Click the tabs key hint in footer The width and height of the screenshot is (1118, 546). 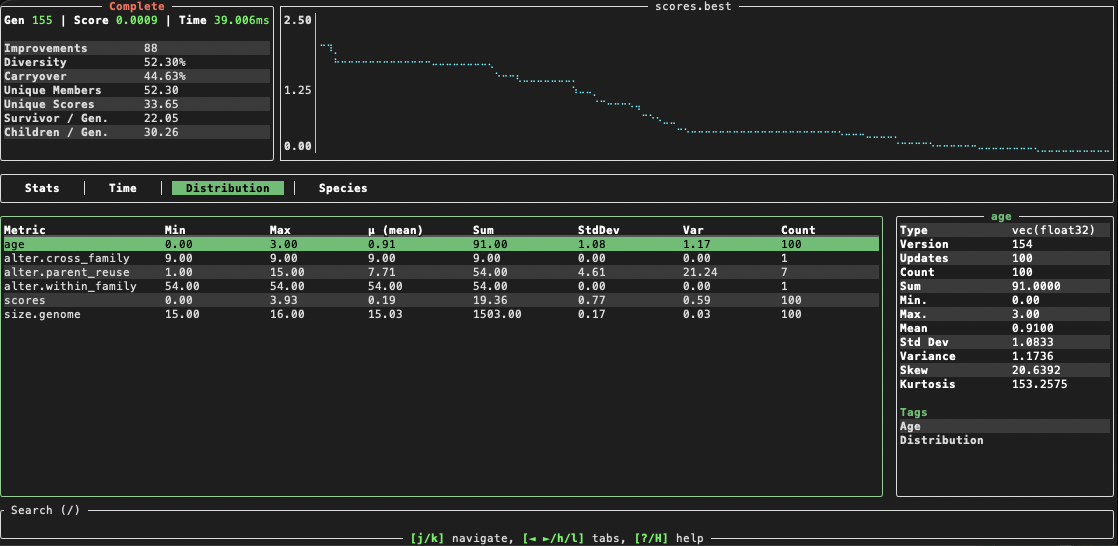[x=575, y=538]
